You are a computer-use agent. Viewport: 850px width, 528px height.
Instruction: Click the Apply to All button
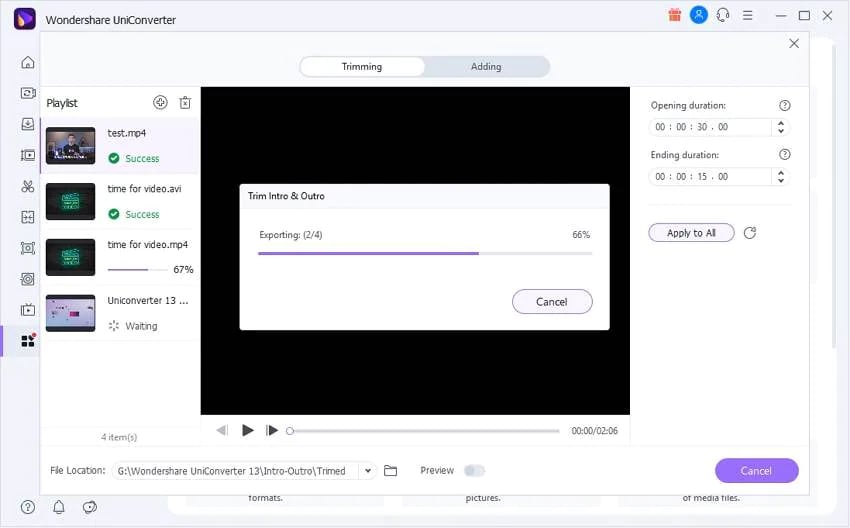pos(691,233)
